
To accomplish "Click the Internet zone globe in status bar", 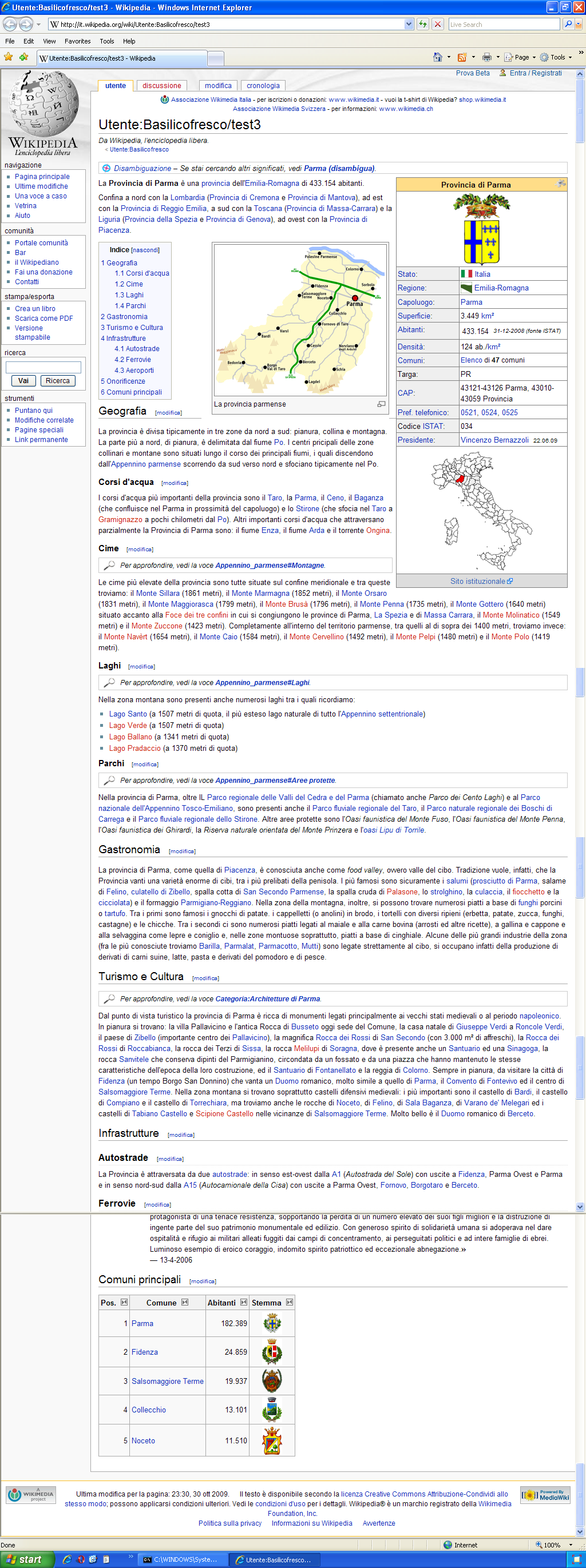I will [x=448, y=1544].
